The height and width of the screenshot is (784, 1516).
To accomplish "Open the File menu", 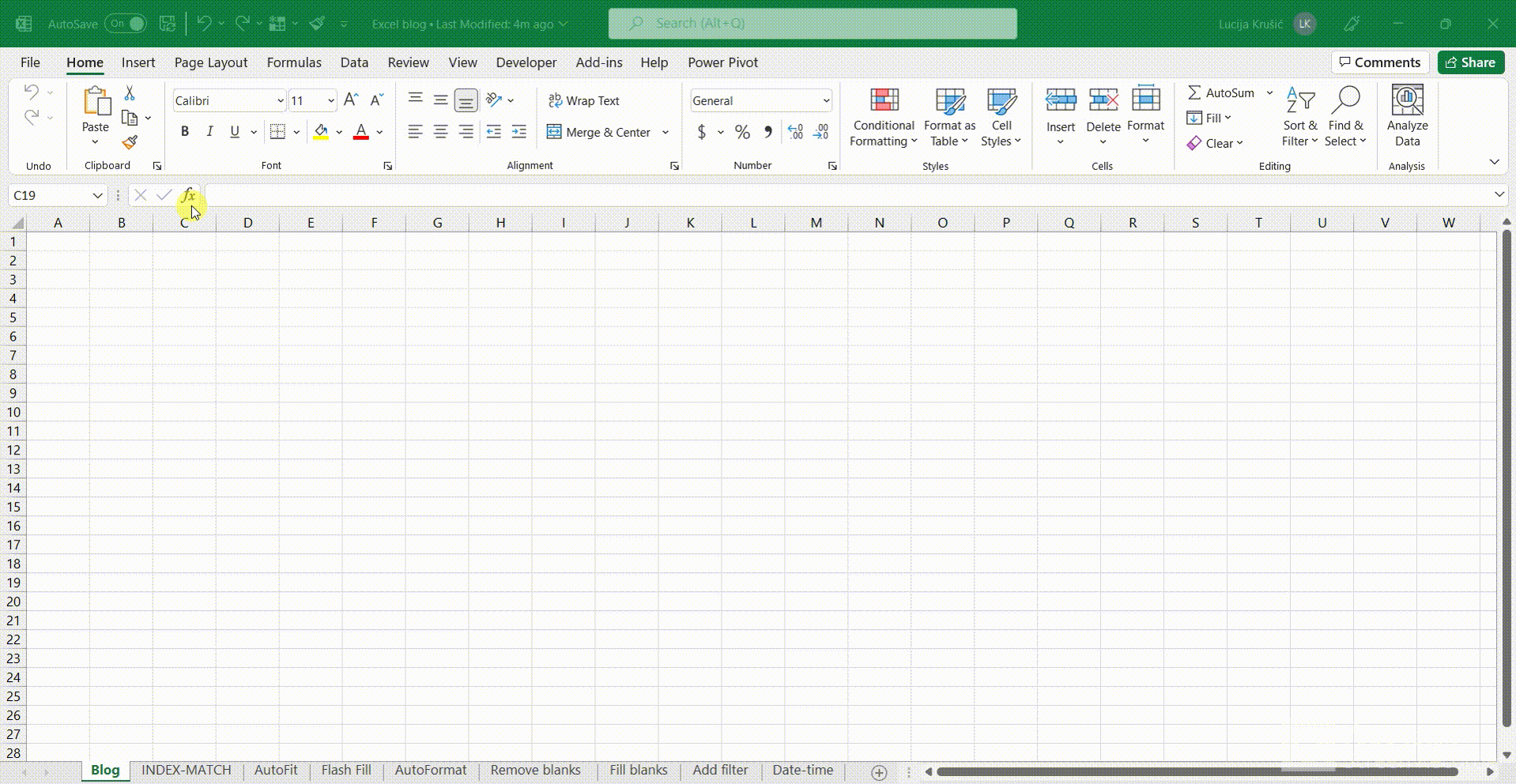I will tap(30, 62).
